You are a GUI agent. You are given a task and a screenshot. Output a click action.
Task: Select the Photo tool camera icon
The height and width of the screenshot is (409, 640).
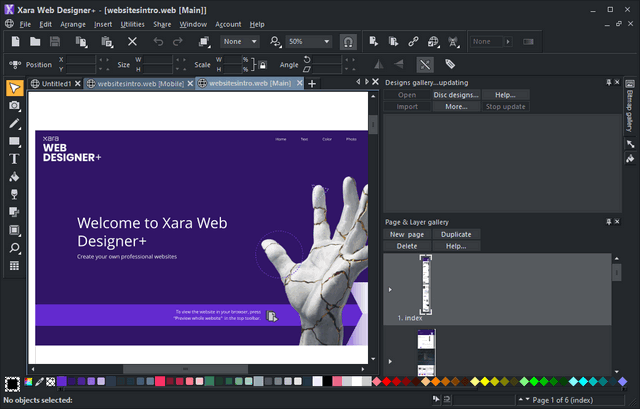tap(14, 106)
